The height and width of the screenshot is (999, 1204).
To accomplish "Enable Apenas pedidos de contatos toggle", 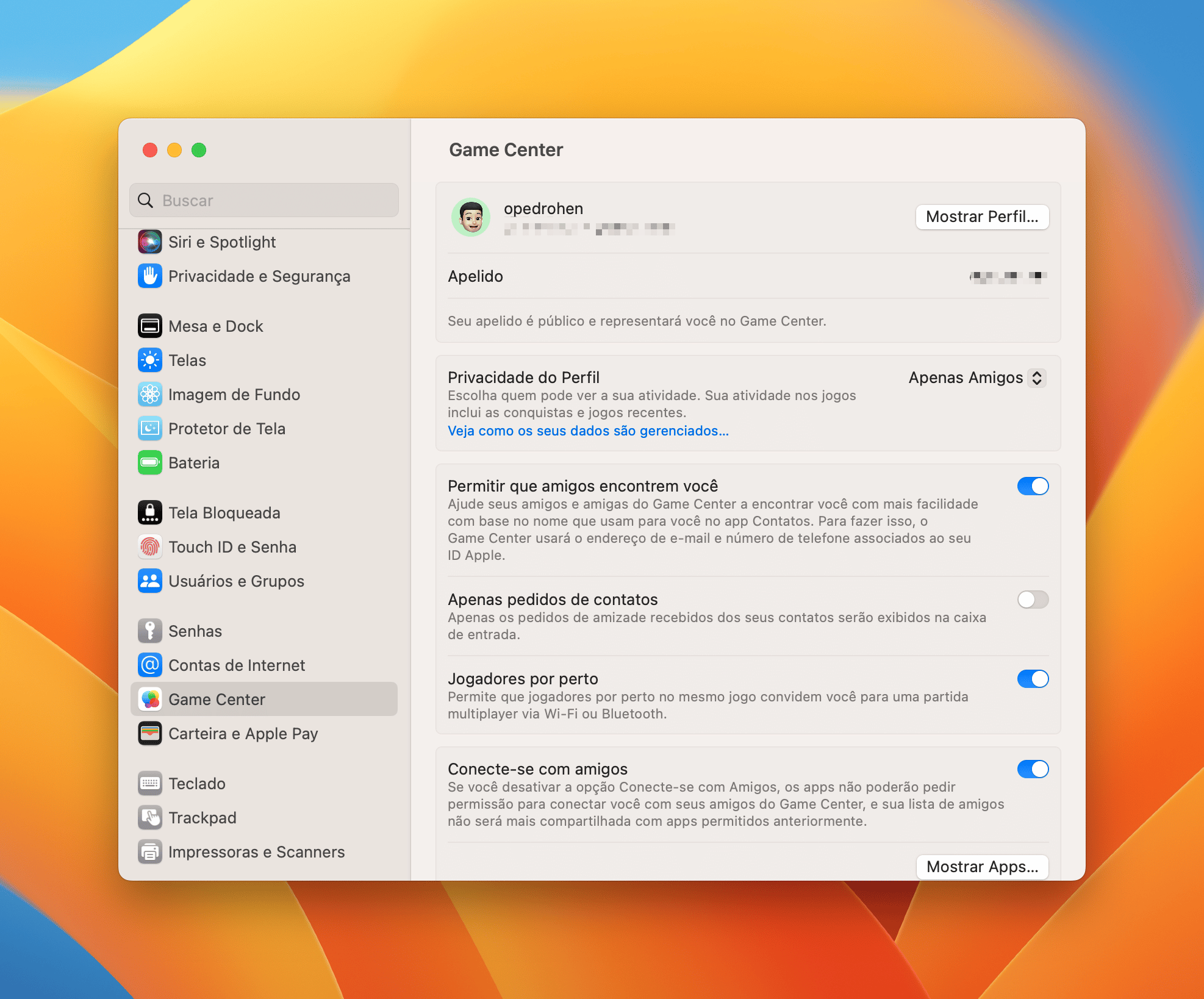I will coord(1032,600).
